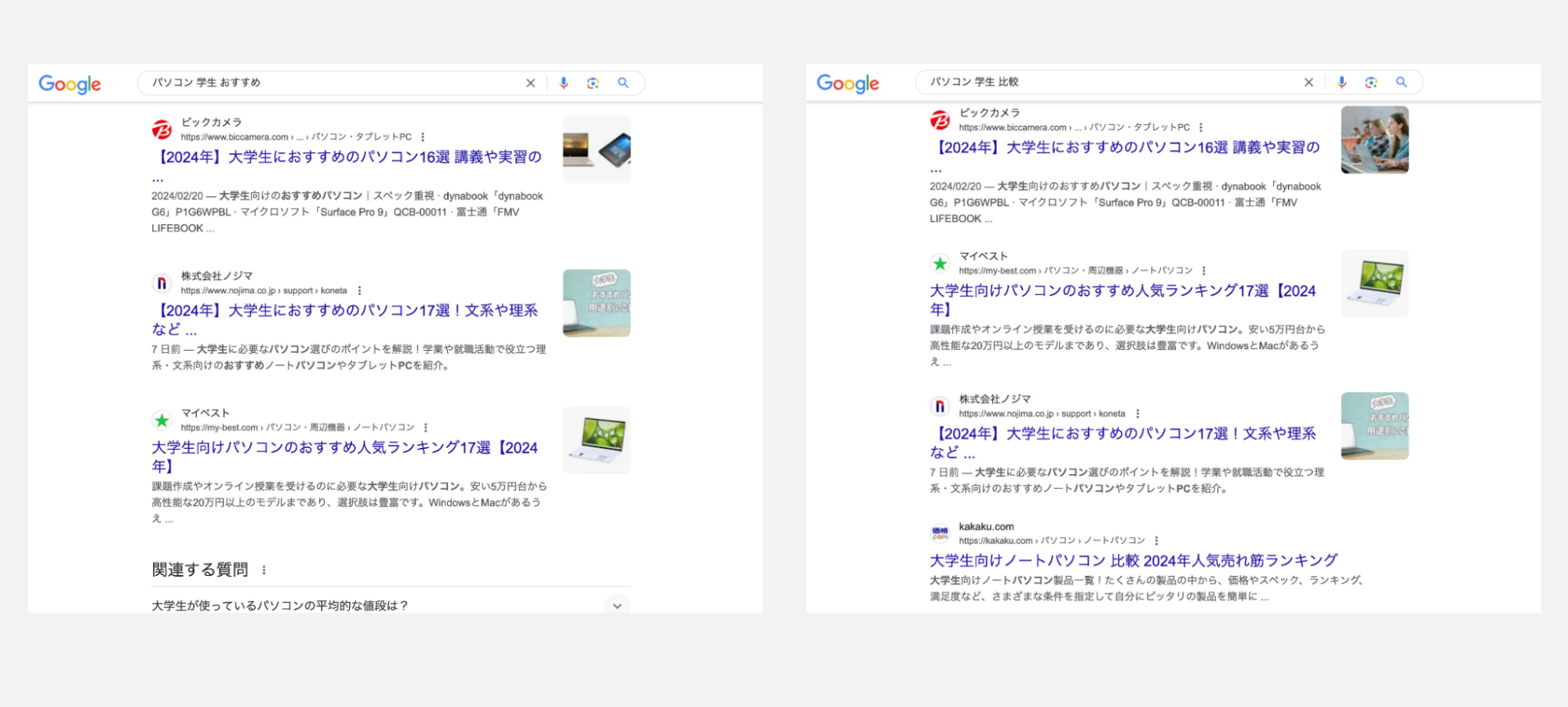Screen dimensions: 1568x707
Task: Click kakaku.com URL breadcrumb, right window
Action: pos(1053,541)
